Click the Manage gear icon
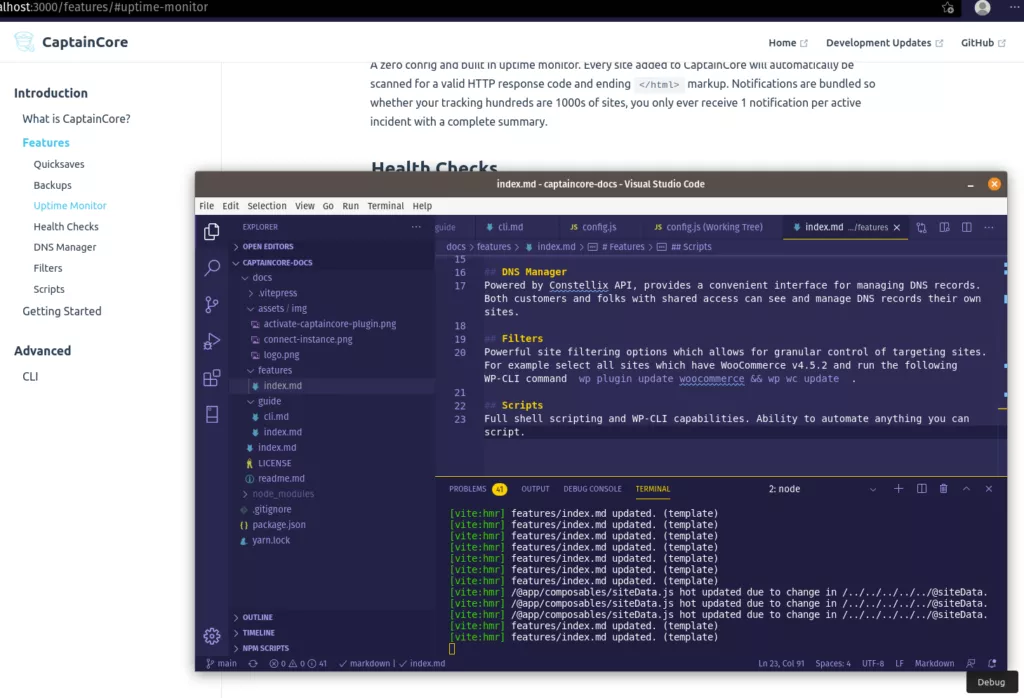This screenshot has height=698, width=1024. (212, 636)
